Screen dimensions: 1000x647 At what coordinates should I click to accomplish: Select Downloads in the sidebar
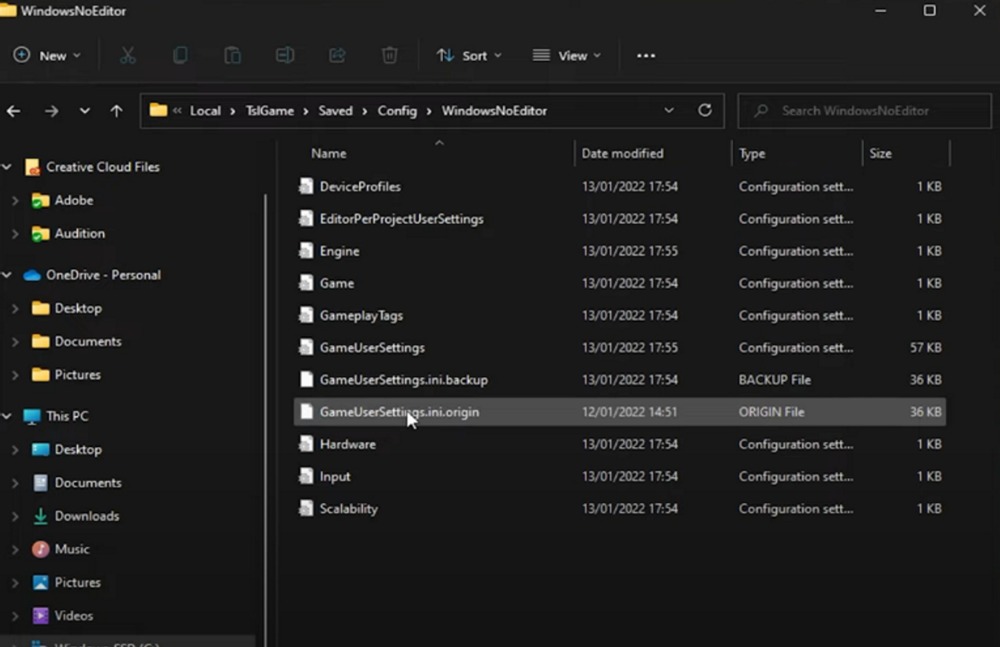coord(75,516)
